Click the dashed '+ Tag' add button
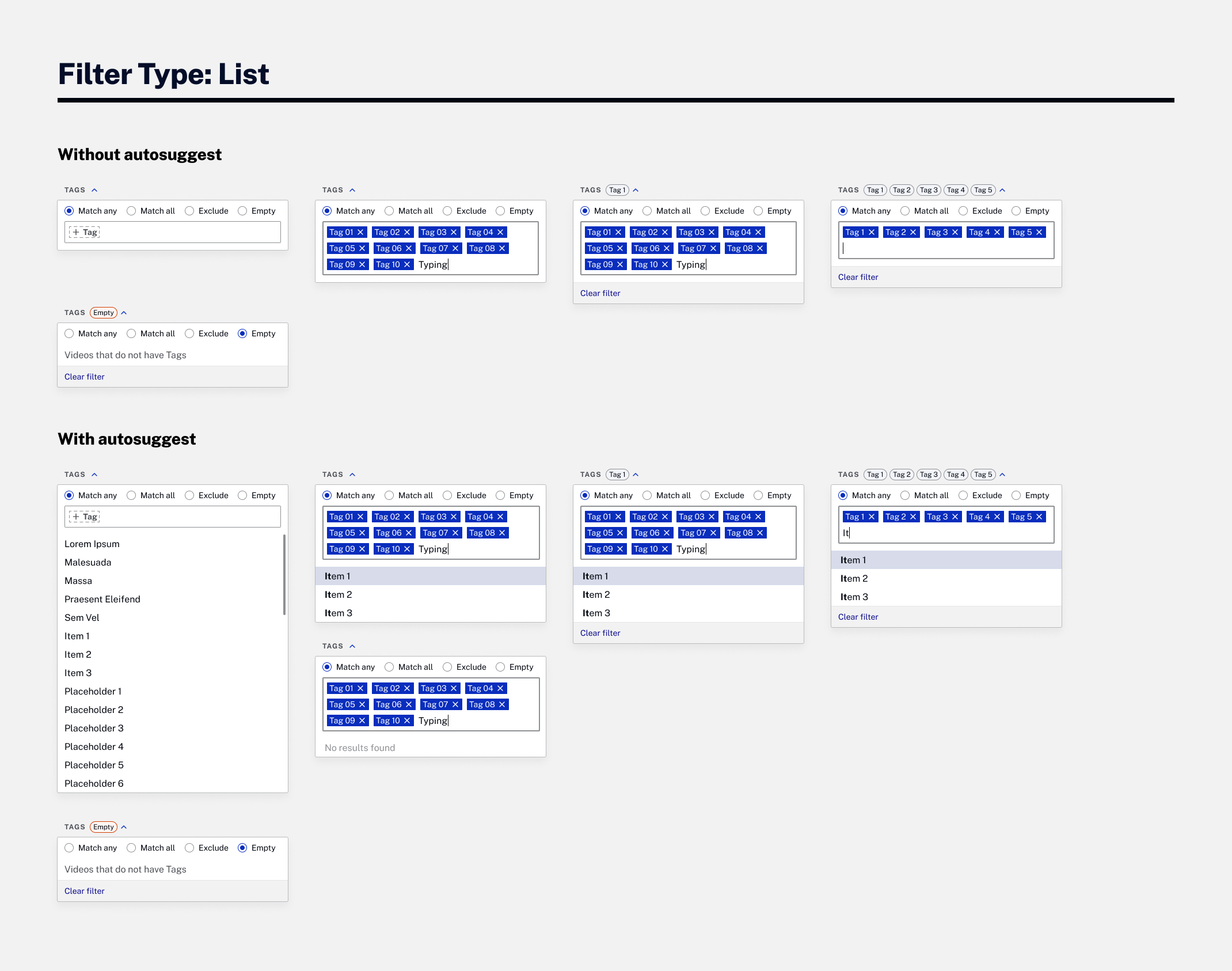The height and width of the screenshot is (971, 1232). (85, 232)
